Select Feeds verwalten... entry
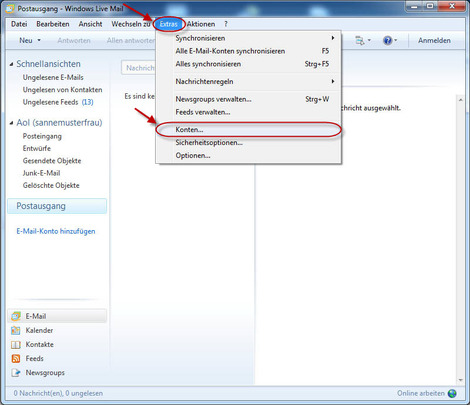 tap(249, 112)
